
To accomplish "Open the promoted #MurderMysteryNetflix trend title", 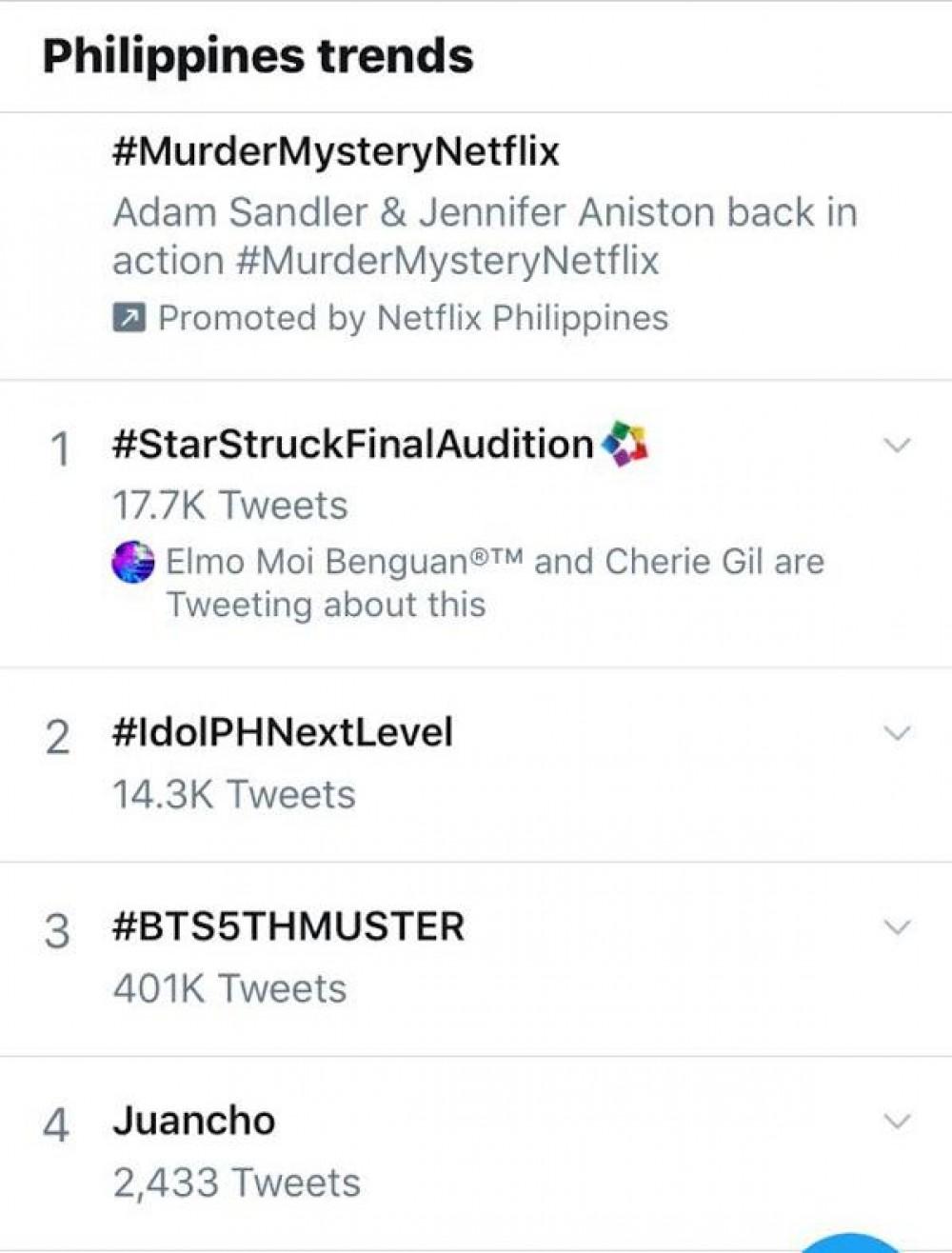I will 335,152.
